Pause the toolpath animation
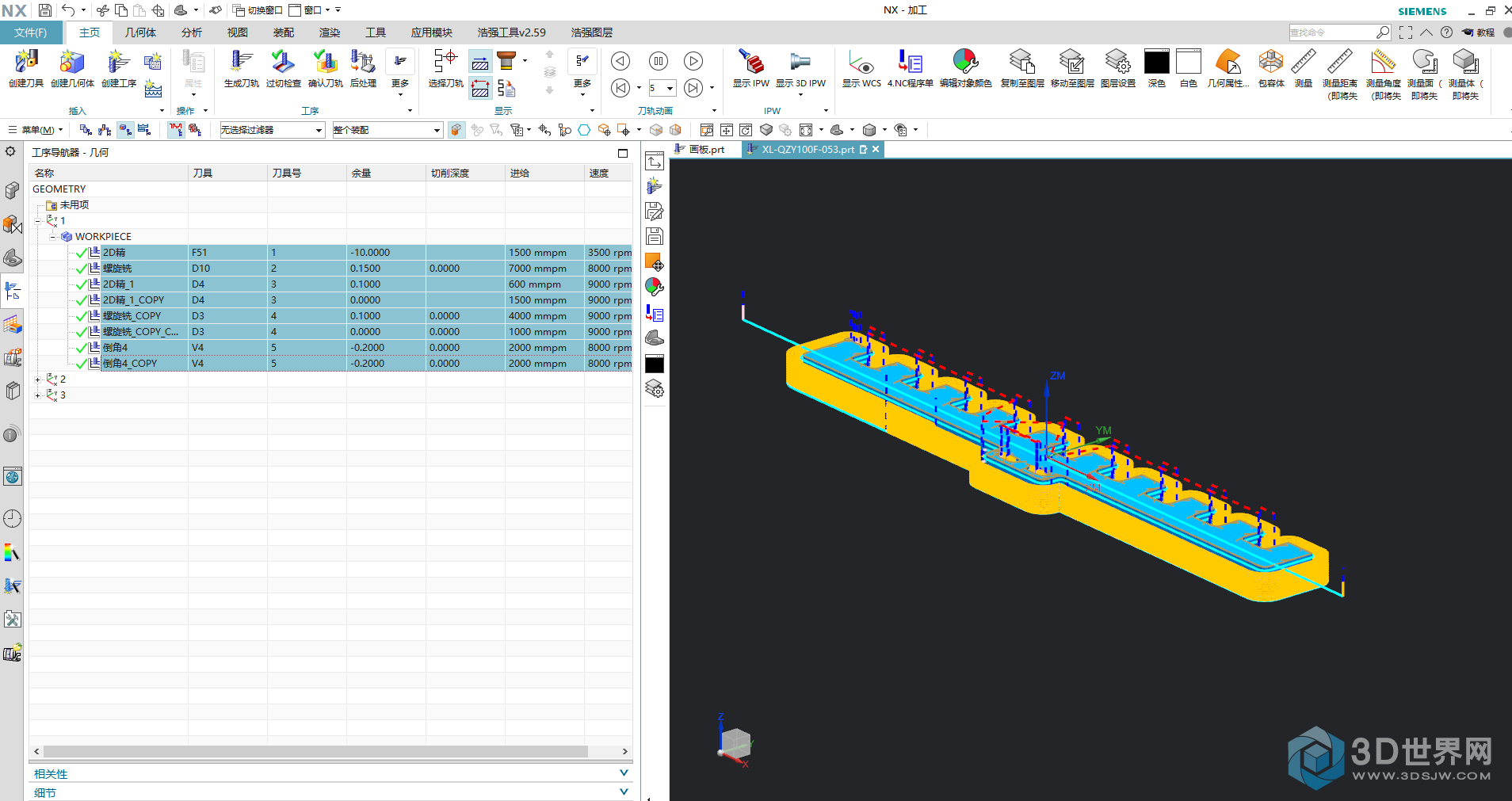This screenshot has width=1512, height=801. pos(658,61)
